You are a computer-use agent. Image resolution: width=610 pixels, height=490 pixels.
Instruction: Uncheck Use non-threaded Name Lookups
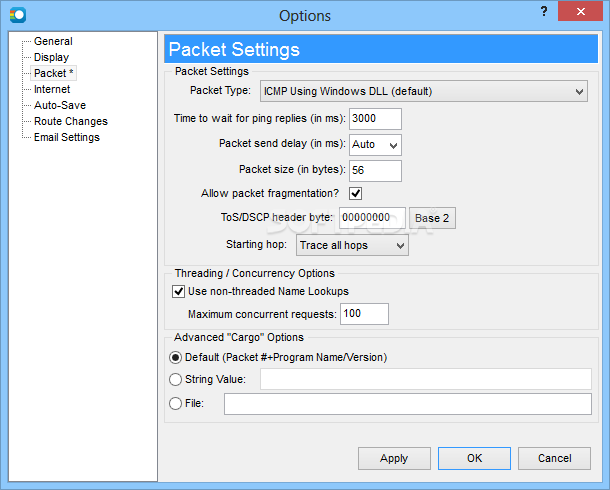(179, 291)
